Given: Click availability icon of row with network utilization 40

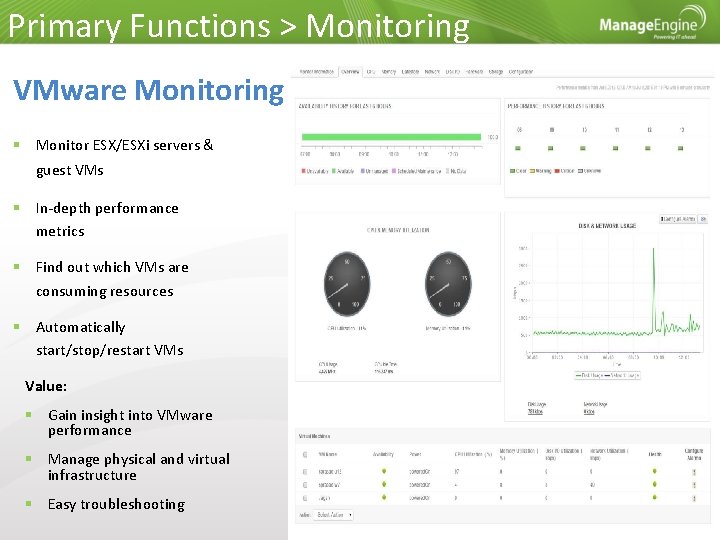Looking at the screenshot, I should coord(384,484).
